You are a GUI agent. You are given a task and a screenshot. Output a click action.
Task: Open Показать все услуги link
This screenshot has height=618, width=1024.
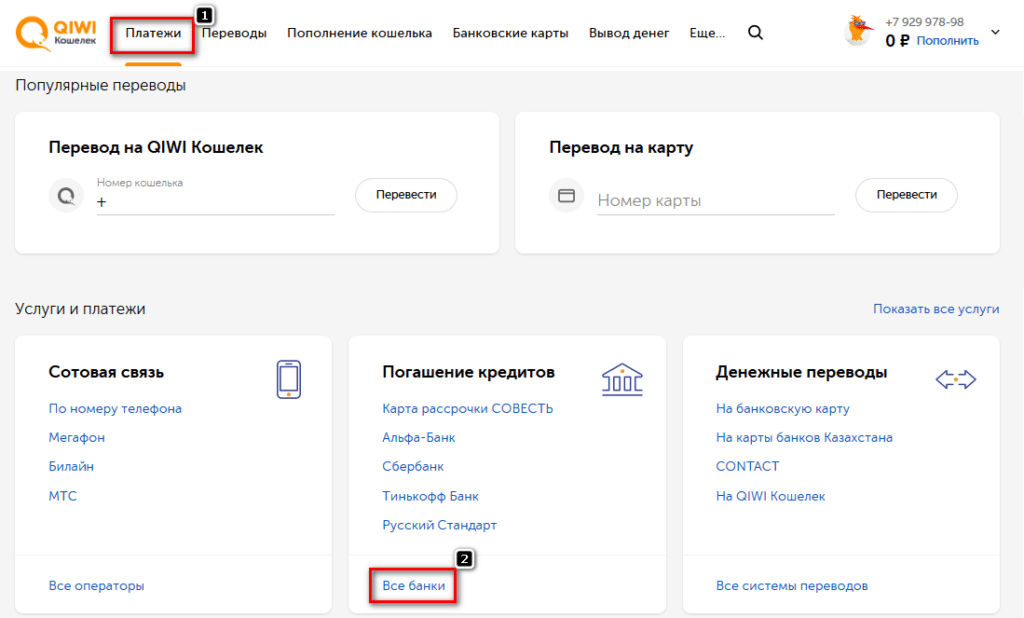click(x=936, y=309)
